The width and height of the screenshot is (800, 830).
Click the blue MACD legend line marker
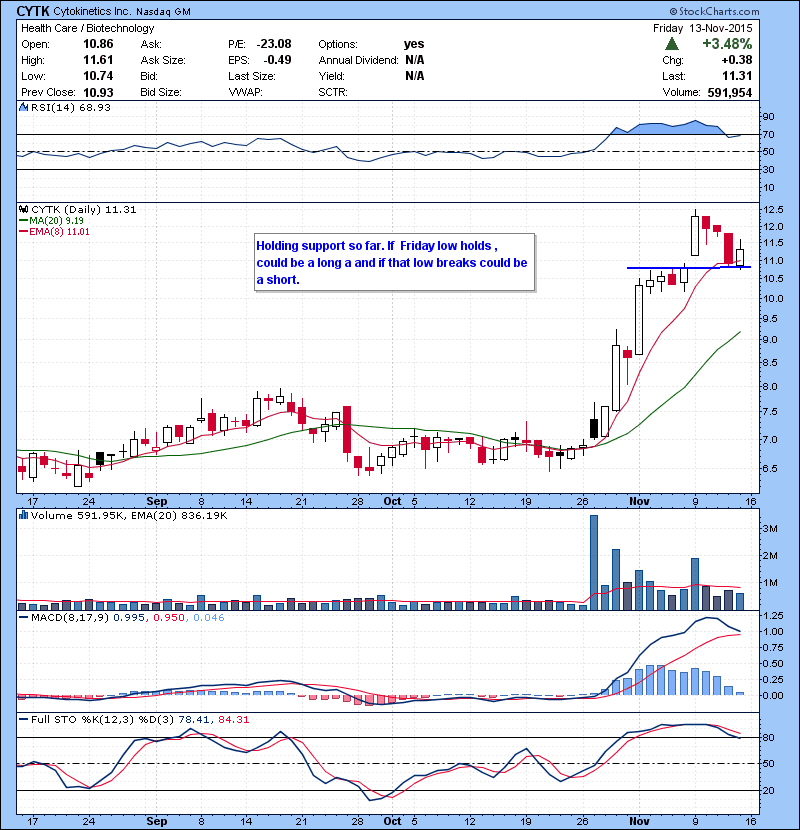tap(23, 618)
